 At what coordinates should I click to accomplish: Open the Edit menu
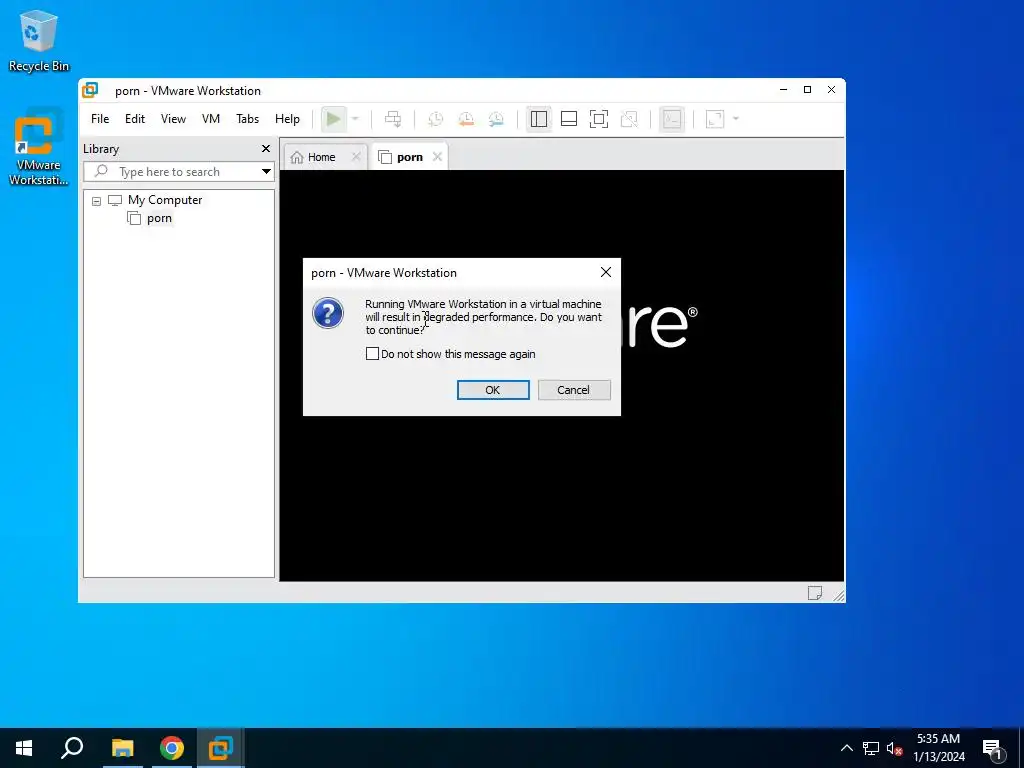click(x=135, y=119)
